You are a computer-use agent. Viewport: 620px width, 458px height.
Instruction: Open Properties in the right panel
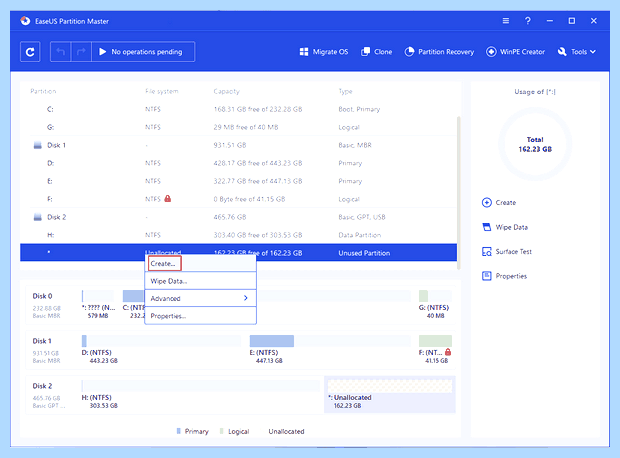coord(505,276)
